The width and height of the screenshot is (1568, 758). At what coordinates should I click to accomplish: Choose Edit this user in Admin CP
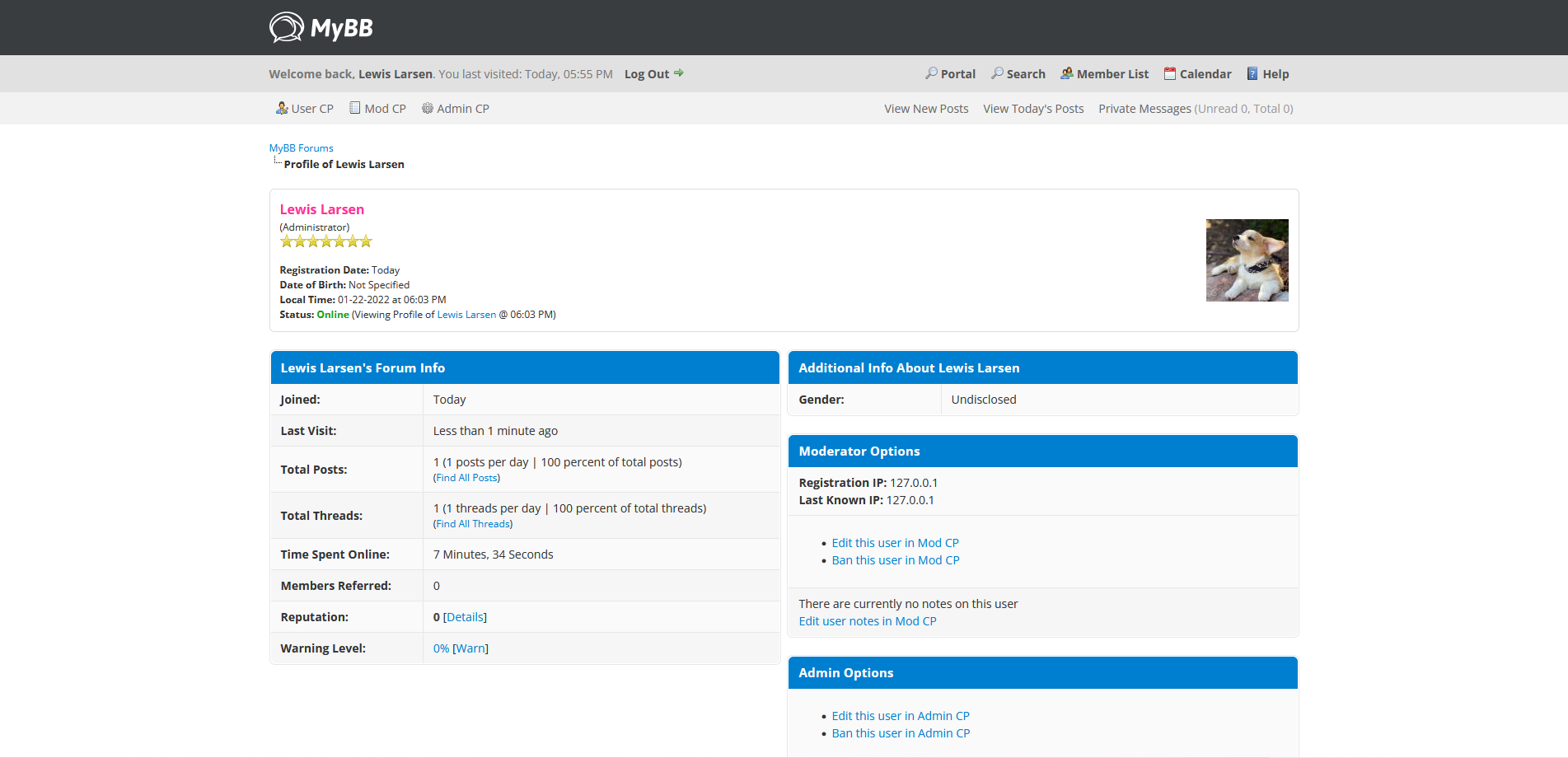900,716
